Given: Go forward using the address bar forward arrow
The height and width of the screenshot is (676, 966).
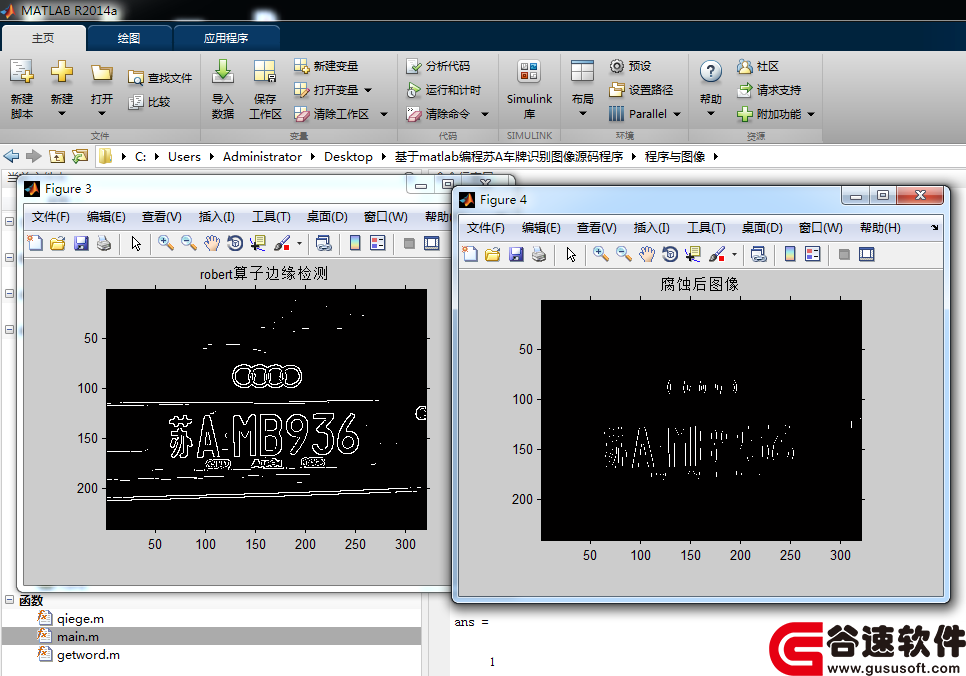Looking at the screenshot, I should click(34, 157).
